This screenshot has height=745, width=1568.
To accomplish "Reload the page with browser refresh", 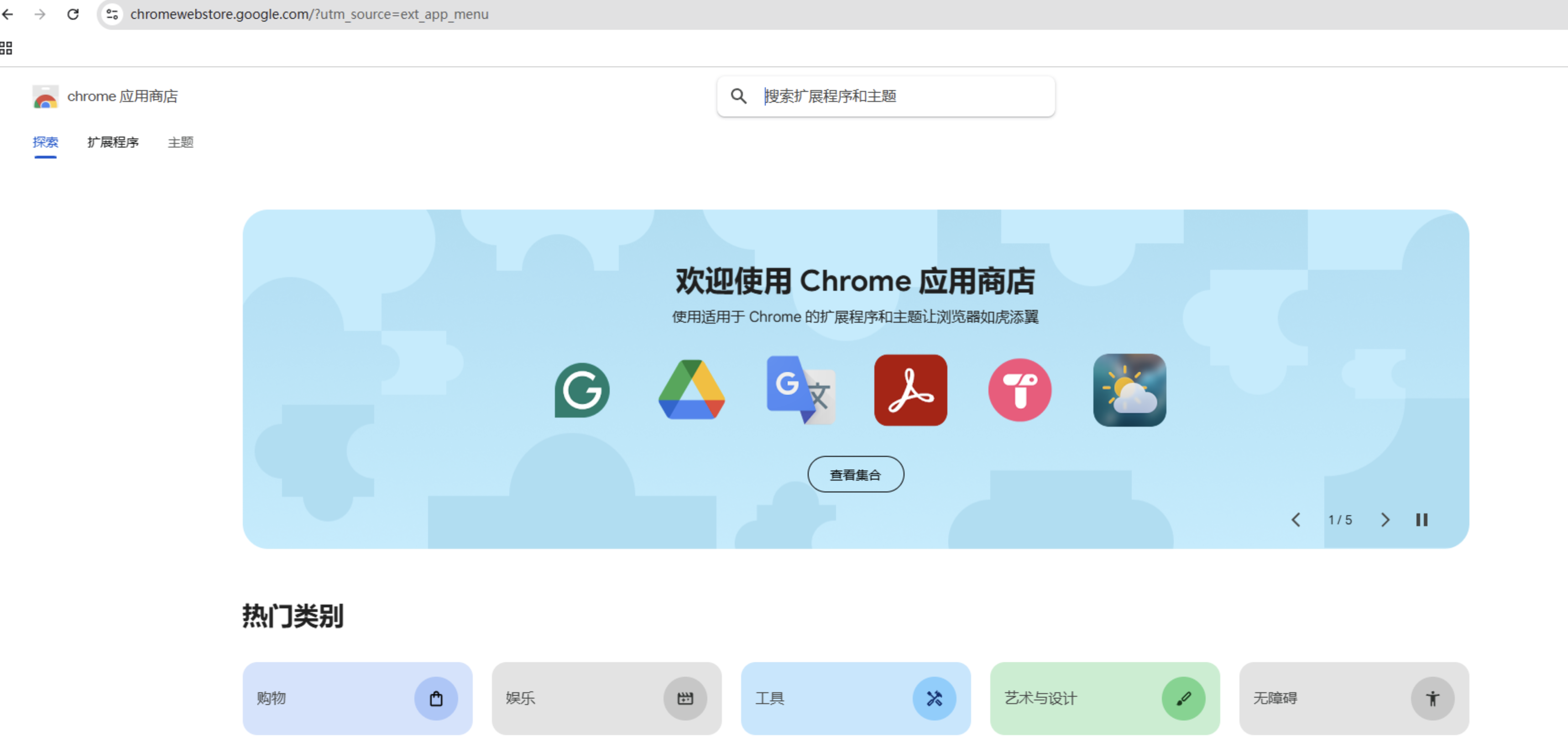I will pyautogui.click(x=73, y=14).
